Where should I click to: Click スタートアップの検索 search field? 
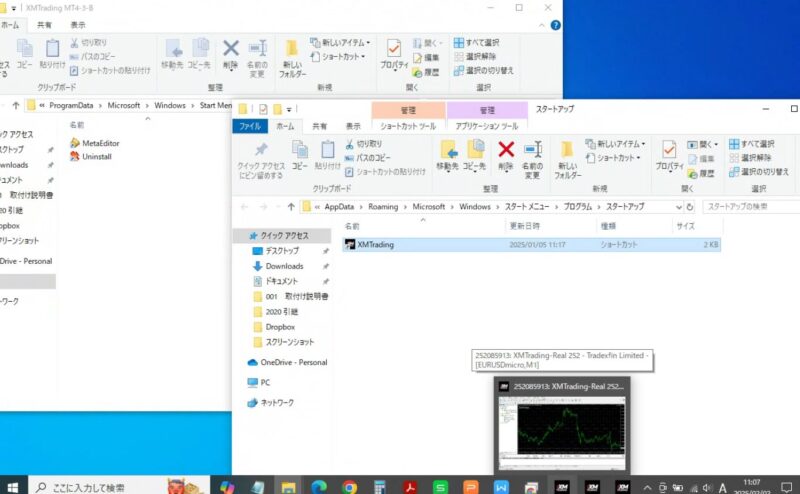(x=751, y=207)
